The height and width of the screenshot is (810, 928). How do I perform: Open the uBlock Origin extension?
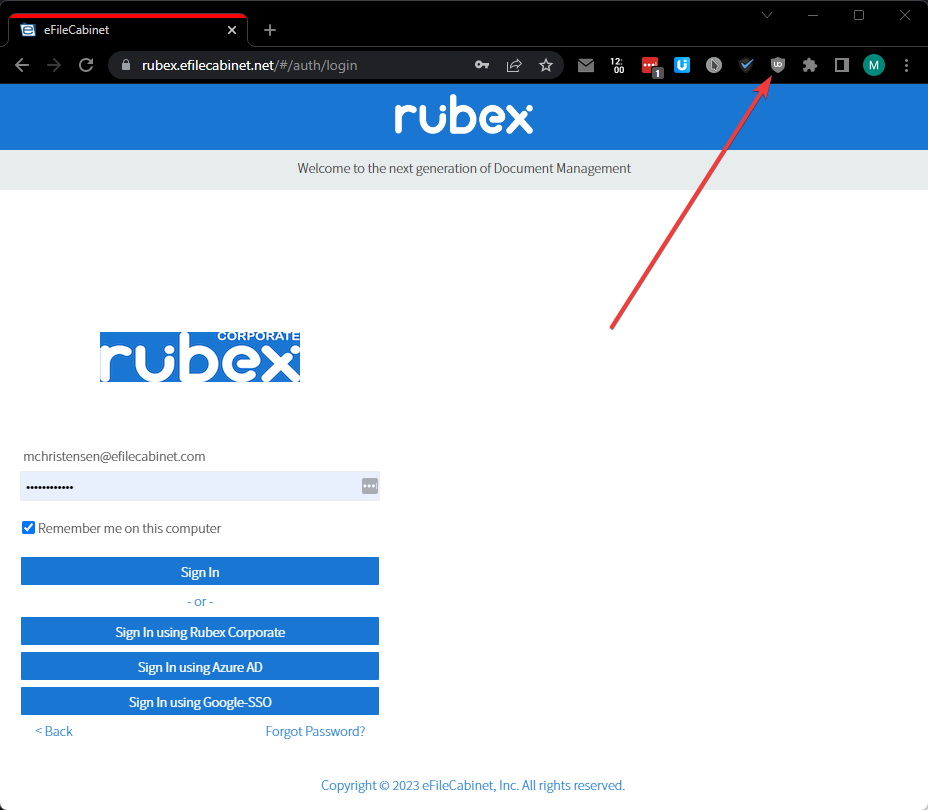click(x=778, y=65)
